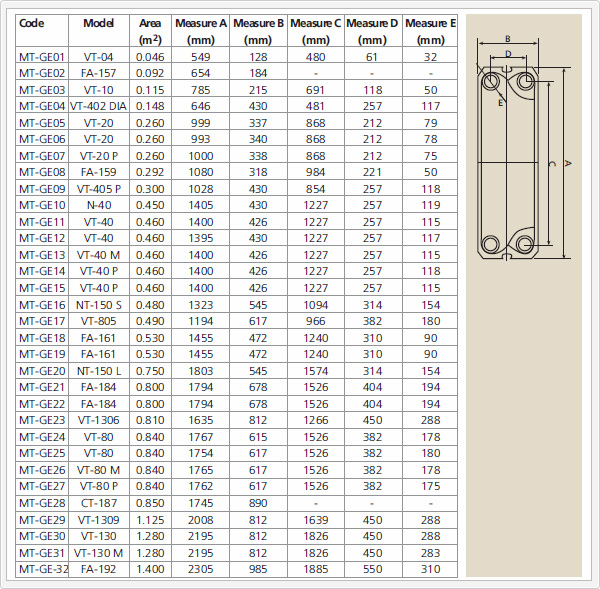This screenshot has height=589, width=600.
Task: Click Measure C value 966
Action: pos(315,321)
